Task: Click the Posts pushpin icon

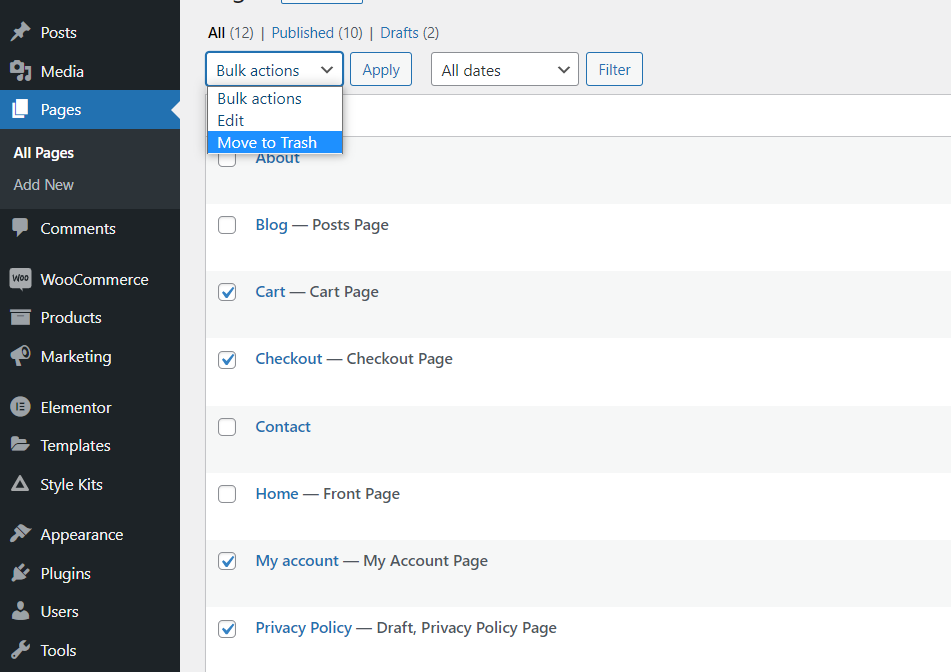Action: pyautogui.click(x=21, y=32)
